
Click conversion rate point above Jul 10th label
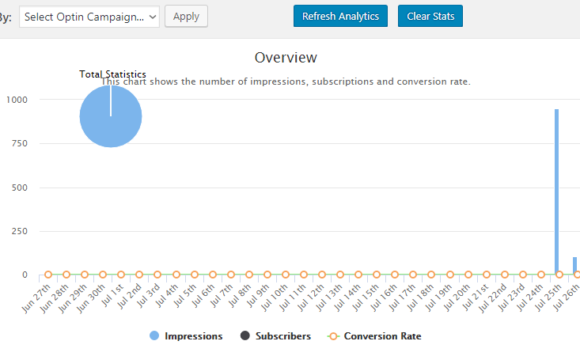click(285, 275)
